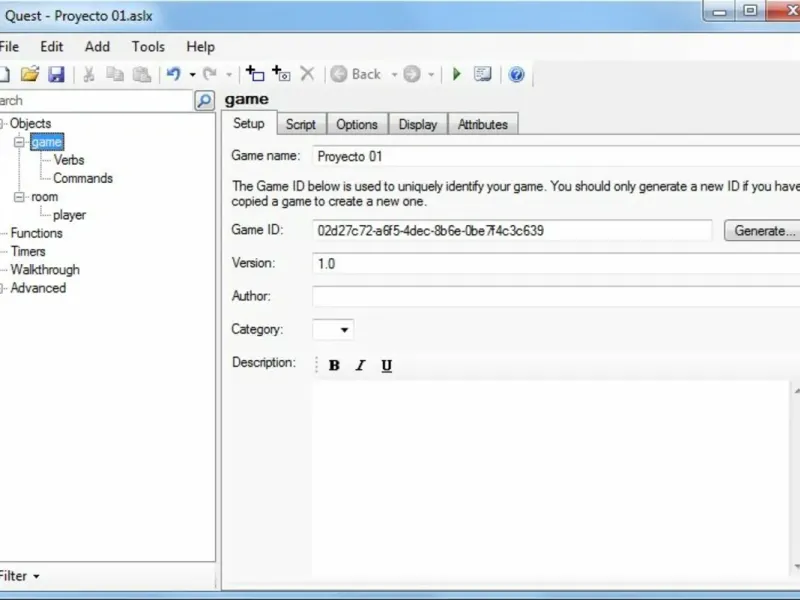Image resolution: width=800 pixels, height=600 pixels.
Task: Maximize the Quest window
Action: coord(751,11)
